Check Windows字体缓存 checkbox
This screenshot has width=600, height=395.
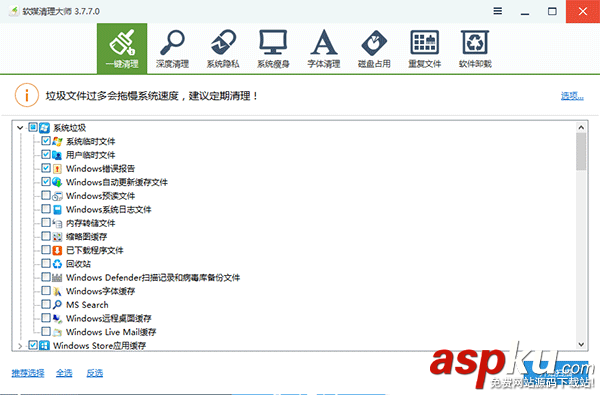46,291
